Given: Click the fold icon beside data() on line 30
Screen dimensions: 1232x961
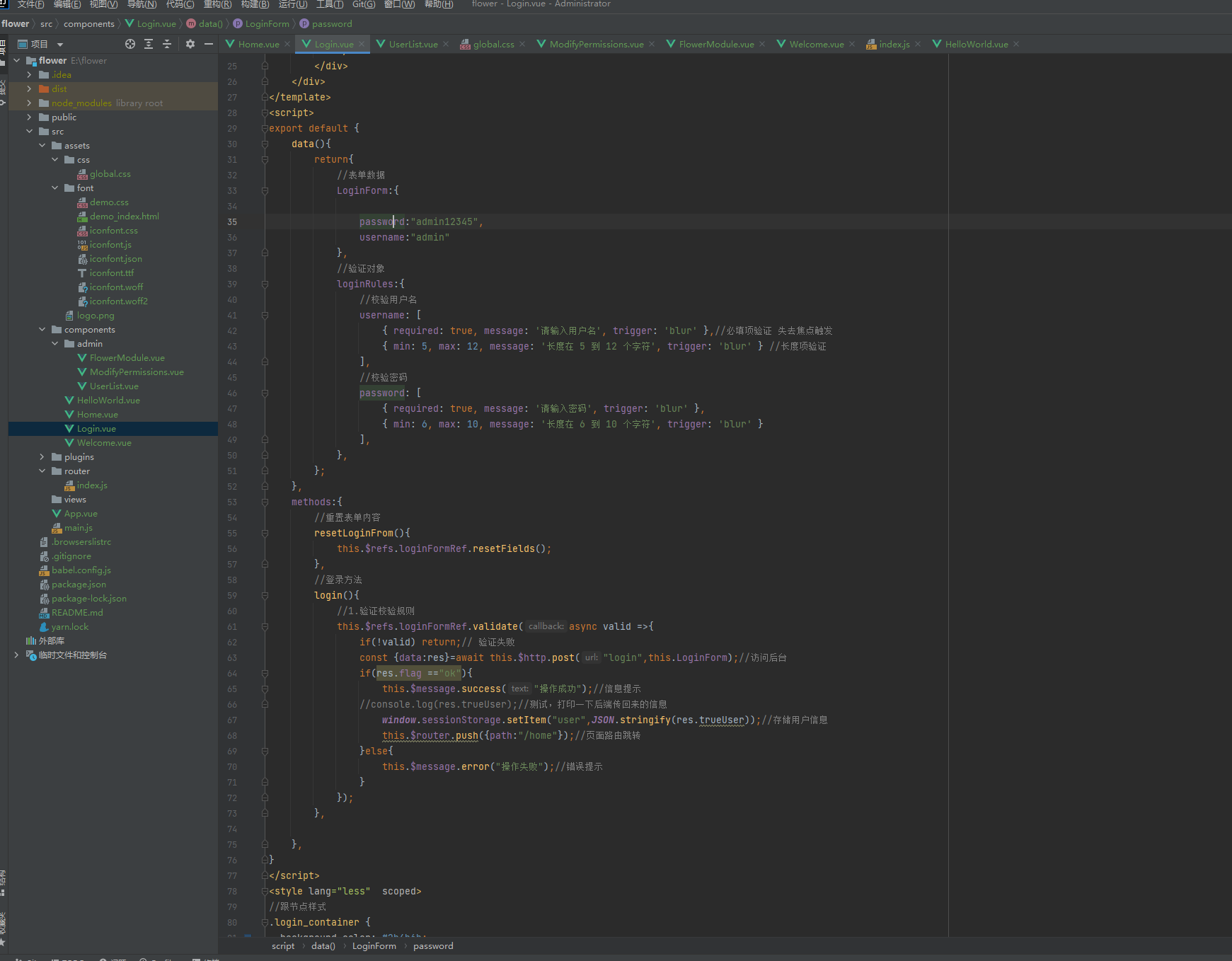Looking at the screenshot, I should (x=265, y=144).
